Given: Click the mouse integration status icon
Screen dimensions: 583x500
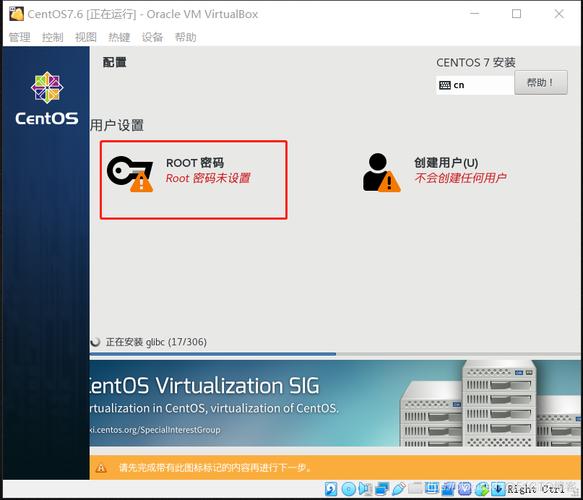Looking at the screenshot, I should point(482,489).
